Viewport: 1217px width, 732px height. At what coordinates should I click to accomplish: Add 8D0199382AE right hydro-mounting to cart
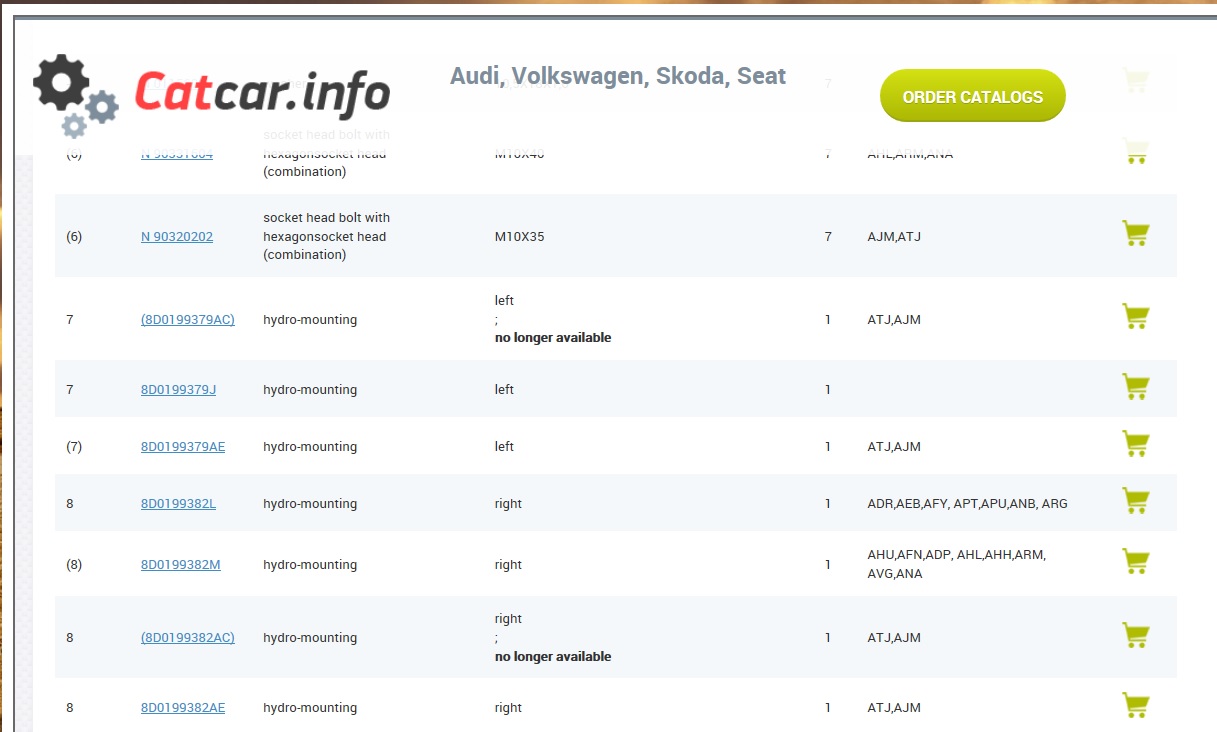click(1135, 705)
